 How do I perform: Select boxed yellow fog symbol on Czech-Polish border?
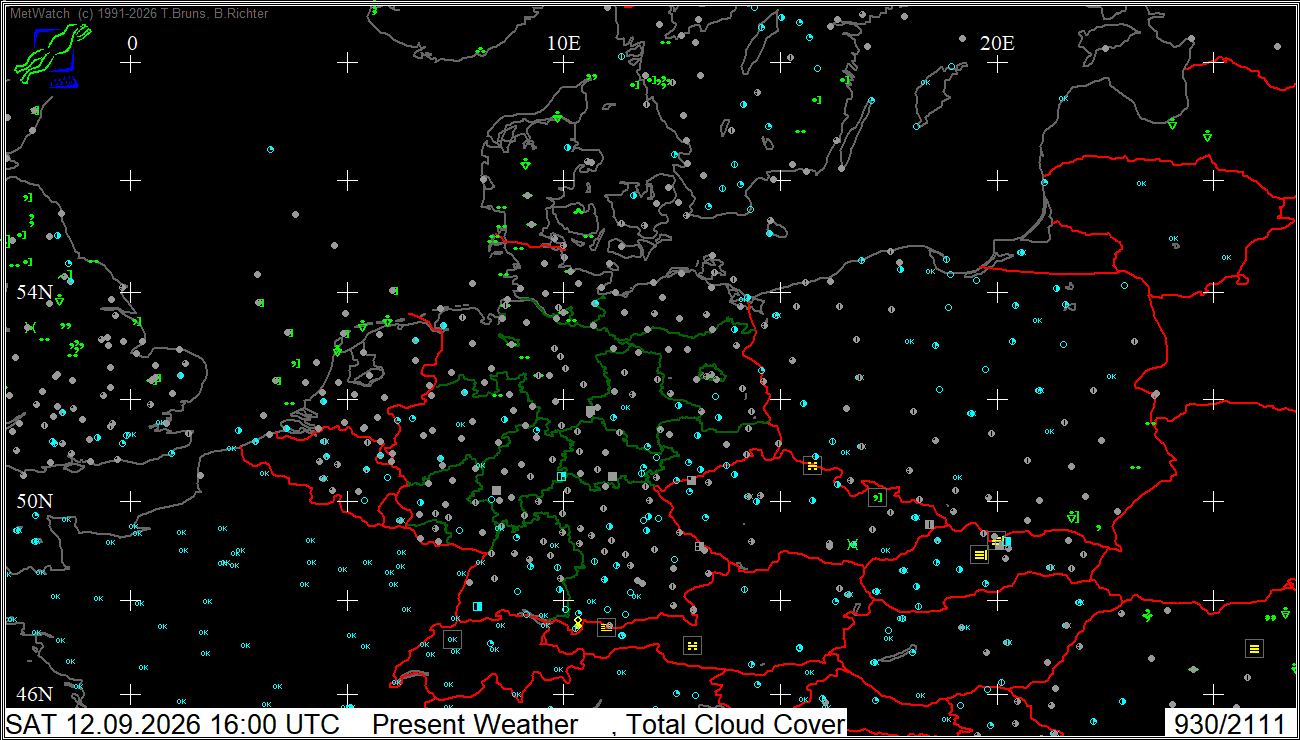[x=812, y=466]
